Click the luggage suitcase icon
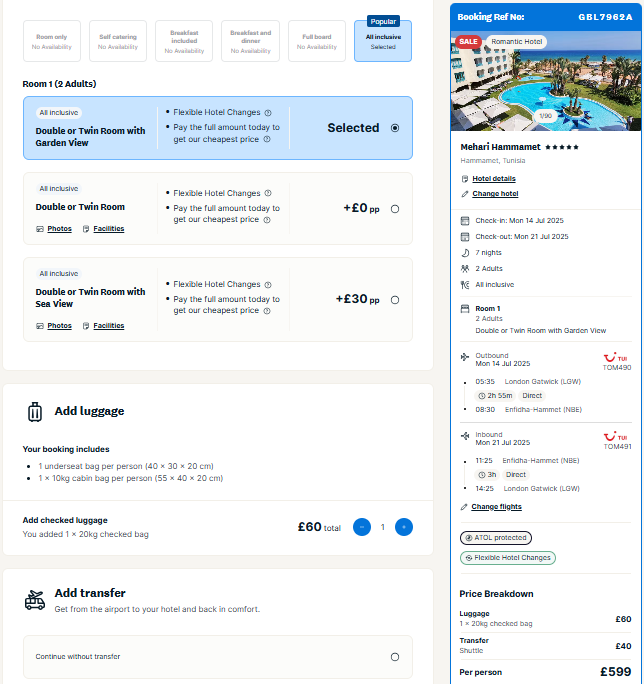This screenshot has height=684, width=644. click(35, 412)
